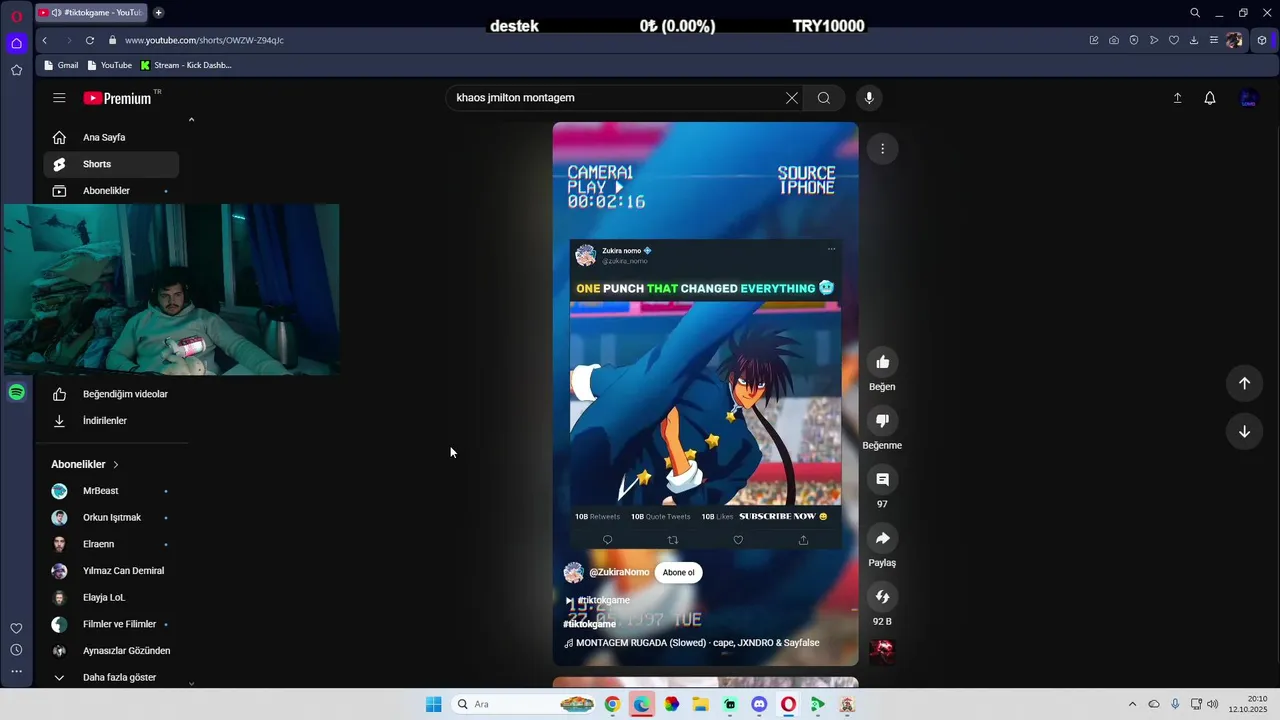Viewport: 1280px width, 720px height.
Task: Open Opera downloads toolbar icon
Action: 1194,40
